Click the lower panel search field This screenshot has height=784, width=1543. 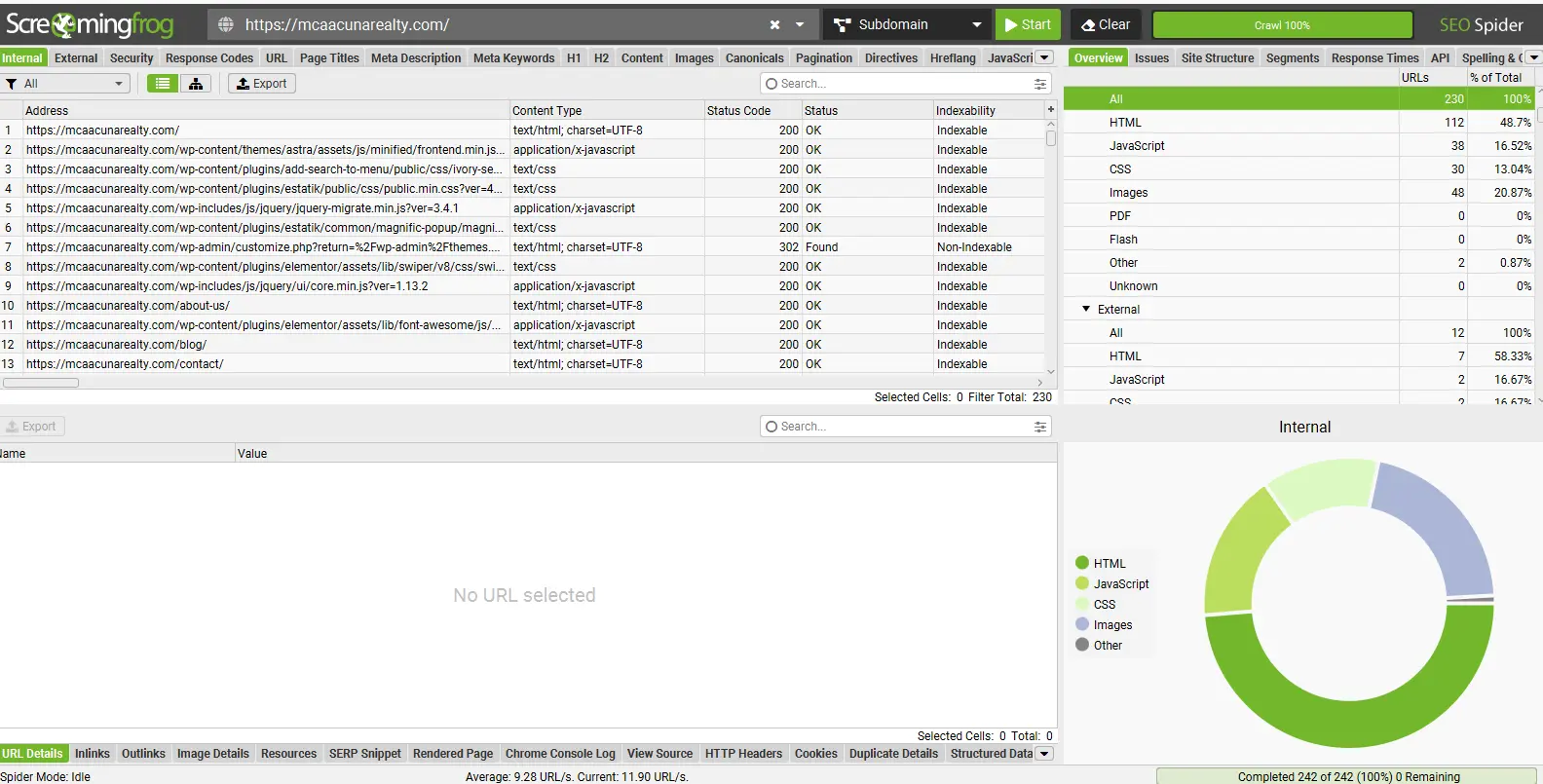pyautogui.click(x=896, y=427)
